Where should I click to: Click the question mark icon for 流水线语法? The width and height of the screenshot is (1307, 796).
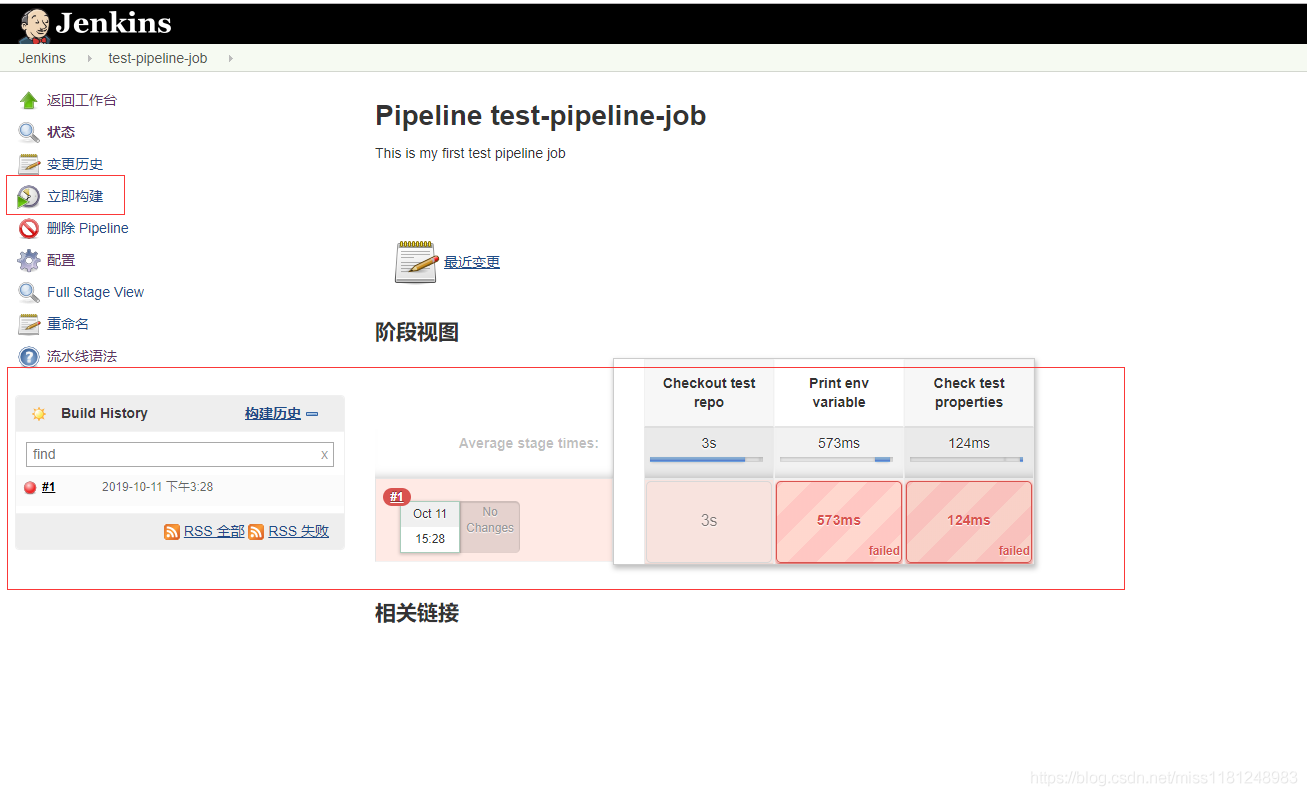[x=29, y=356]
